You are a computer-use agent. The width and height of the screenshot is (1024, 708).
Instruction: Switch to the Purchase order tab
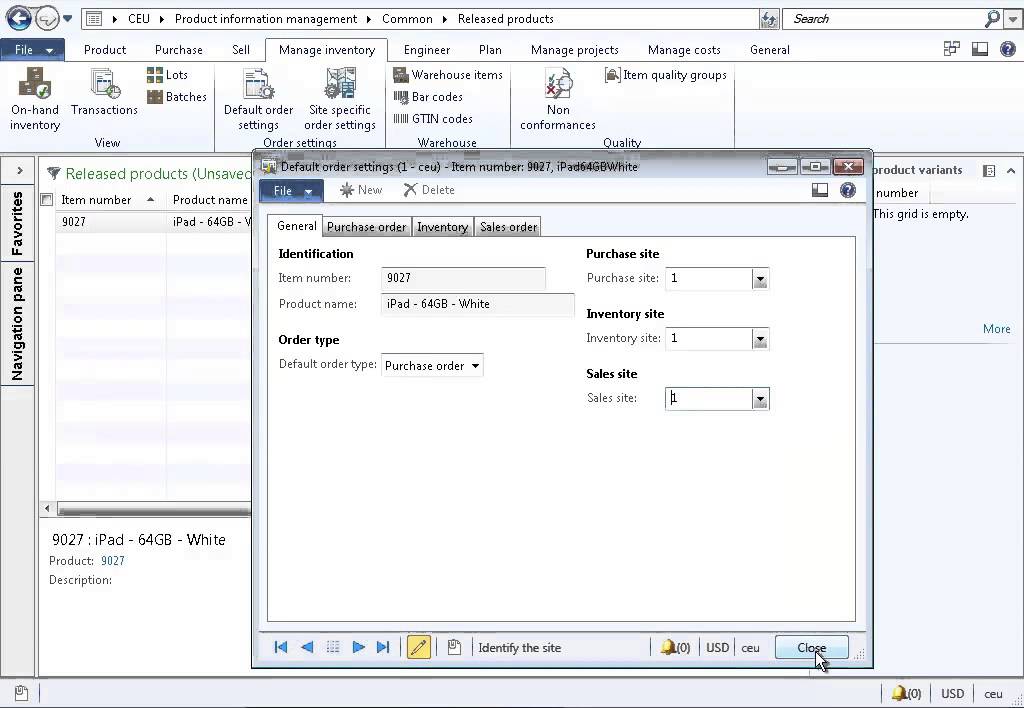click(366, 227)
